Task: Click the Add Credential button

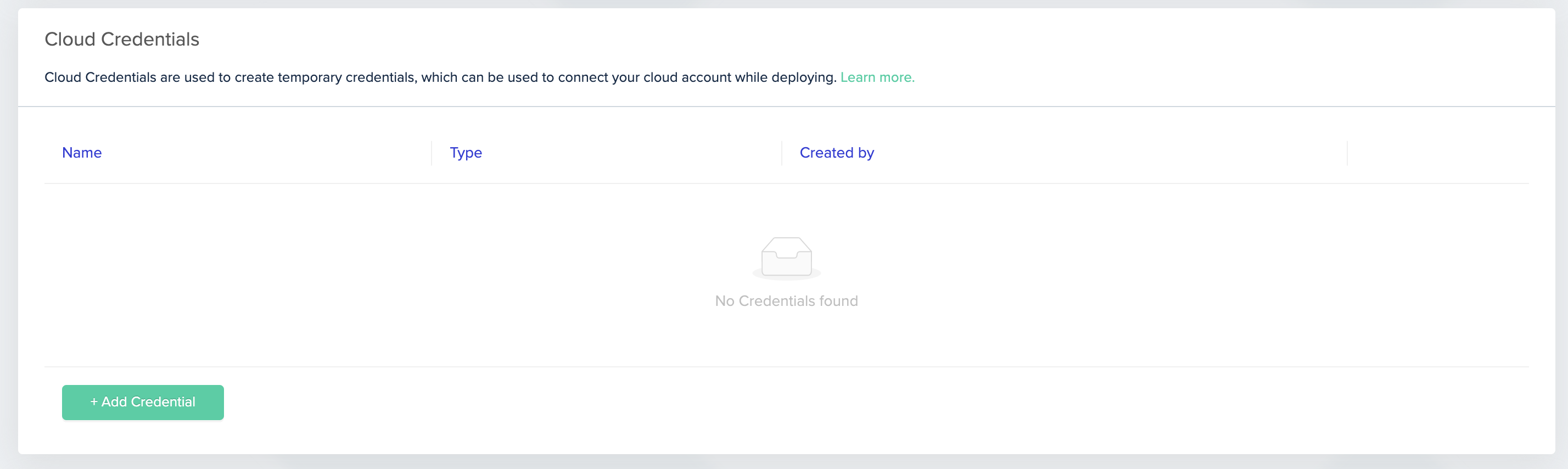Action: click(x=142, y=402)
